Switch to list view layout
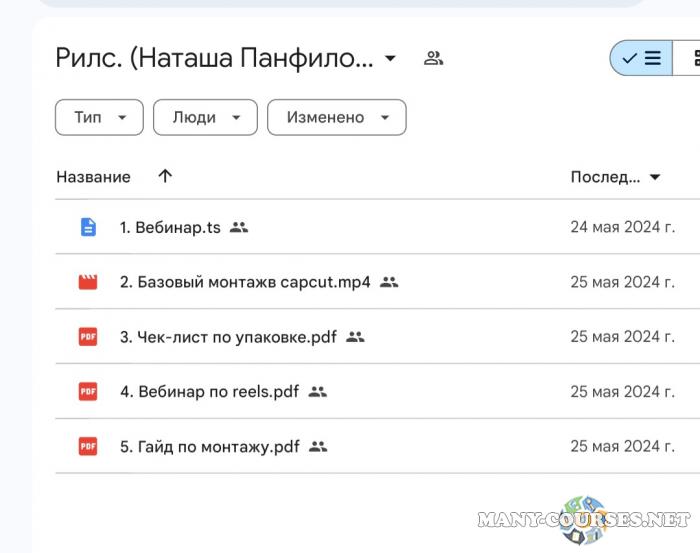The width and height of the screenshot is (700, 553). (x=642, y=58)
